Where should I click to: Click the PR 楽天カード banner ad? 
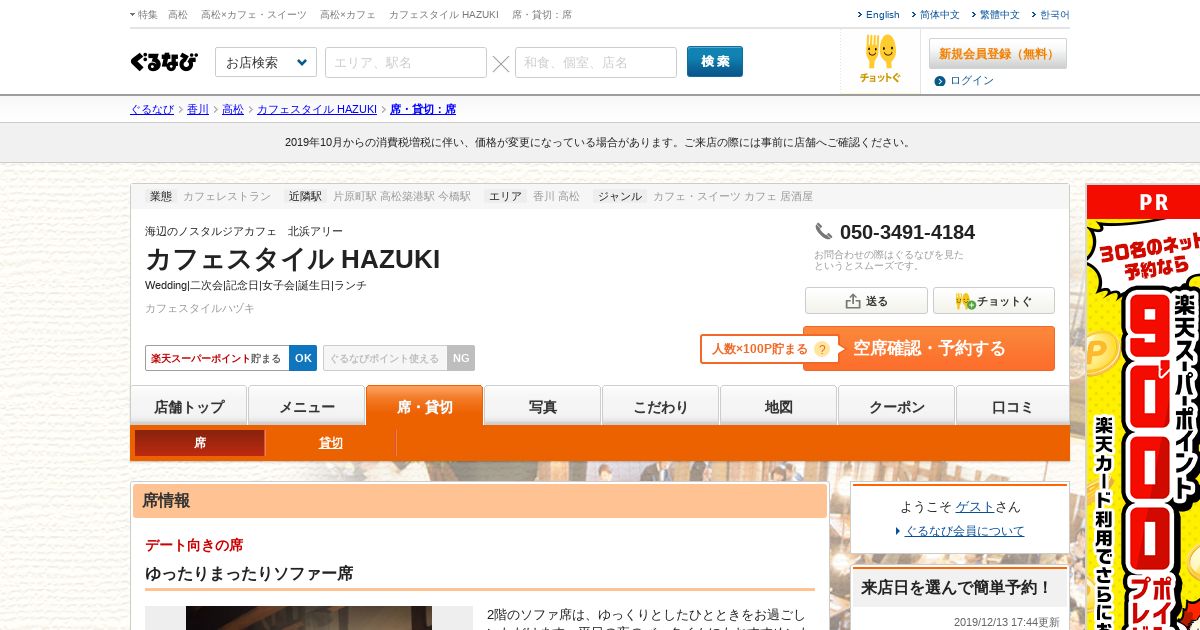click(x=1143, y=407)
